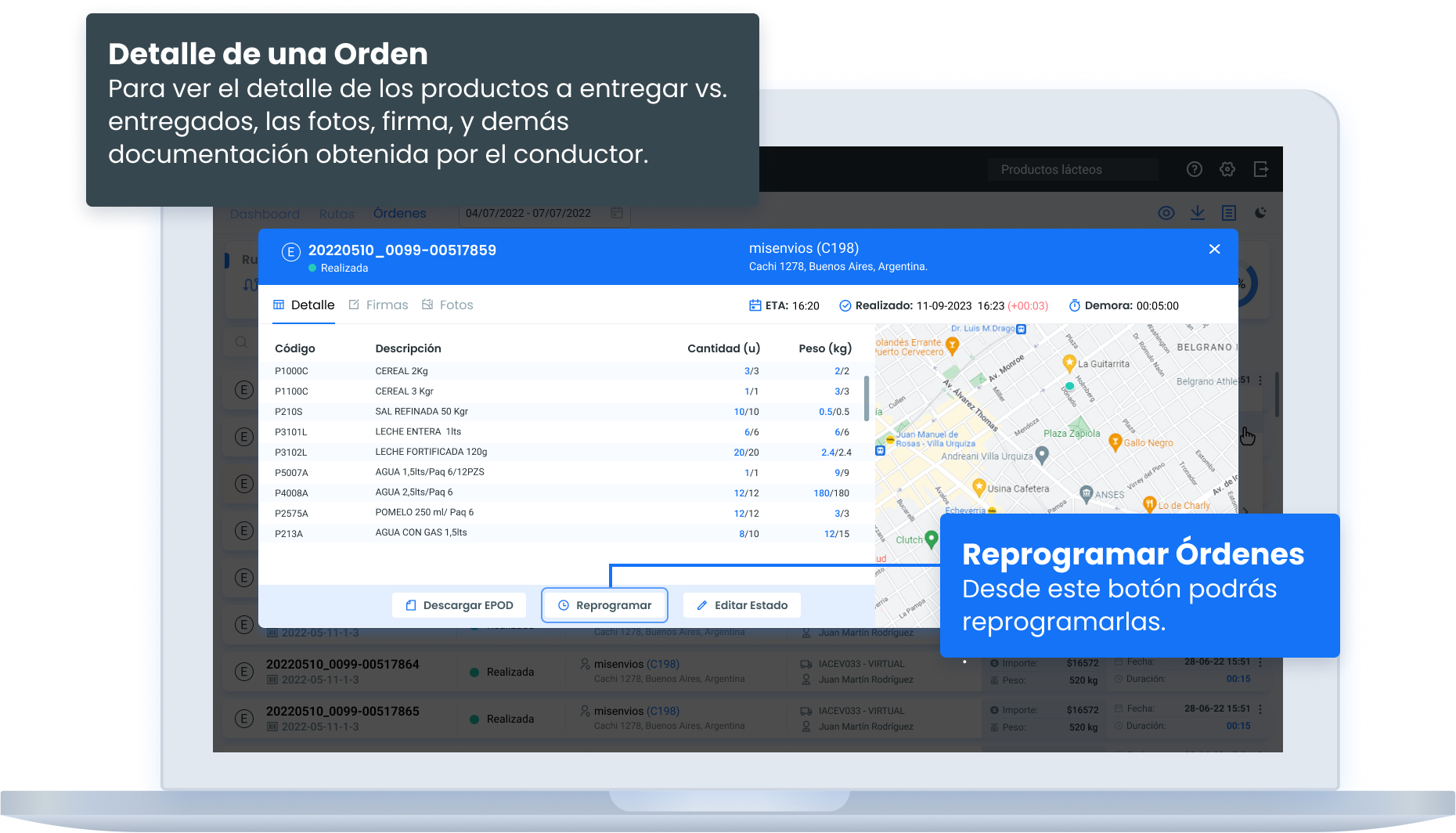Click the Descargar EPOD button
1456x833 pixels.
[459, 605]
